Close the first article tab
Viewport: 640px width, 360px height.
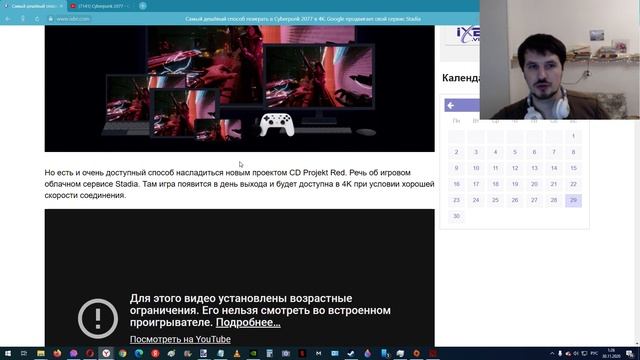(61, 6)
